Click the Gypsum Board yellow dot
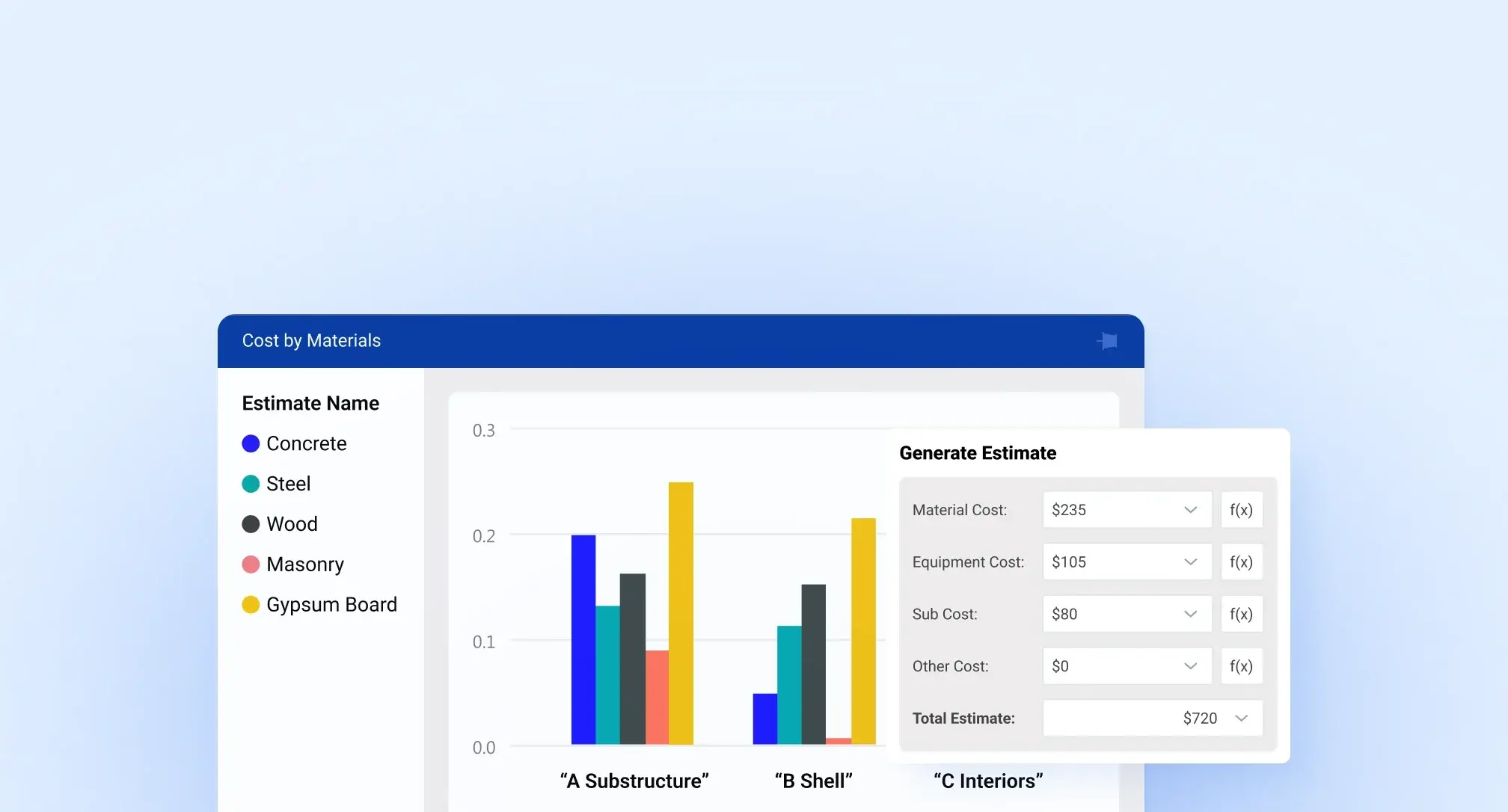 [251, 605]
